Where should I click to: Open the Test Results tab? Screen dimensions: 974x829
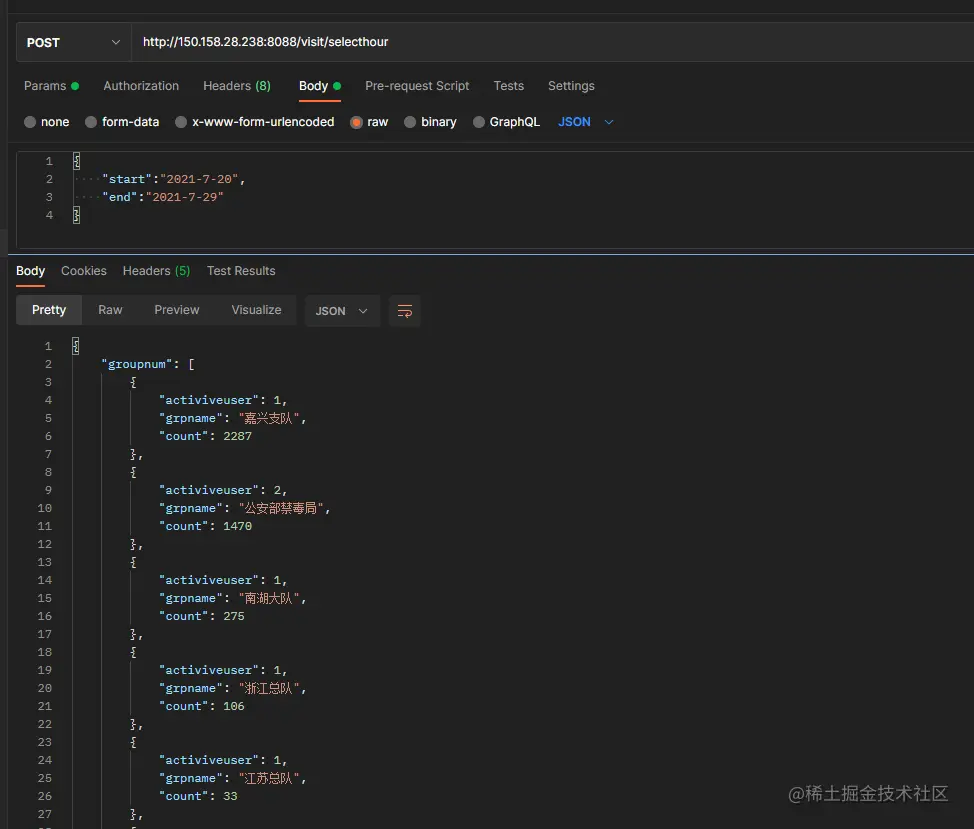[x=241, y=271]
